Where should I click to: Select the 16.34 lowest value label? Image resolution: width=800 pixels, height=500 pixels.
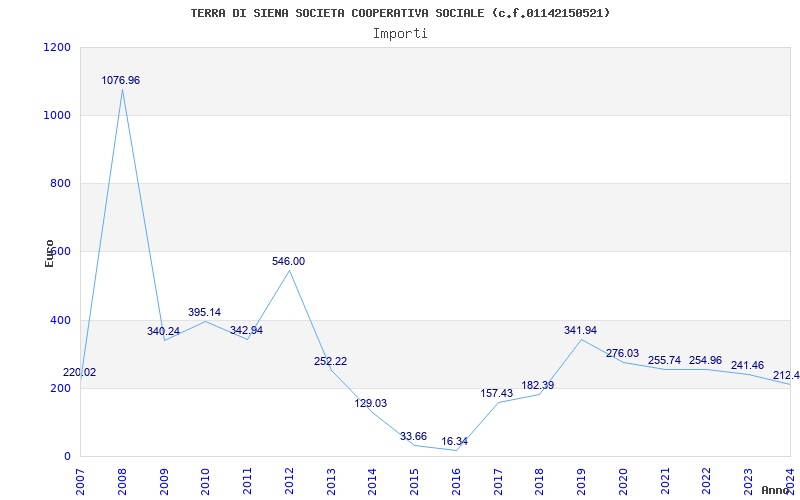455,441
